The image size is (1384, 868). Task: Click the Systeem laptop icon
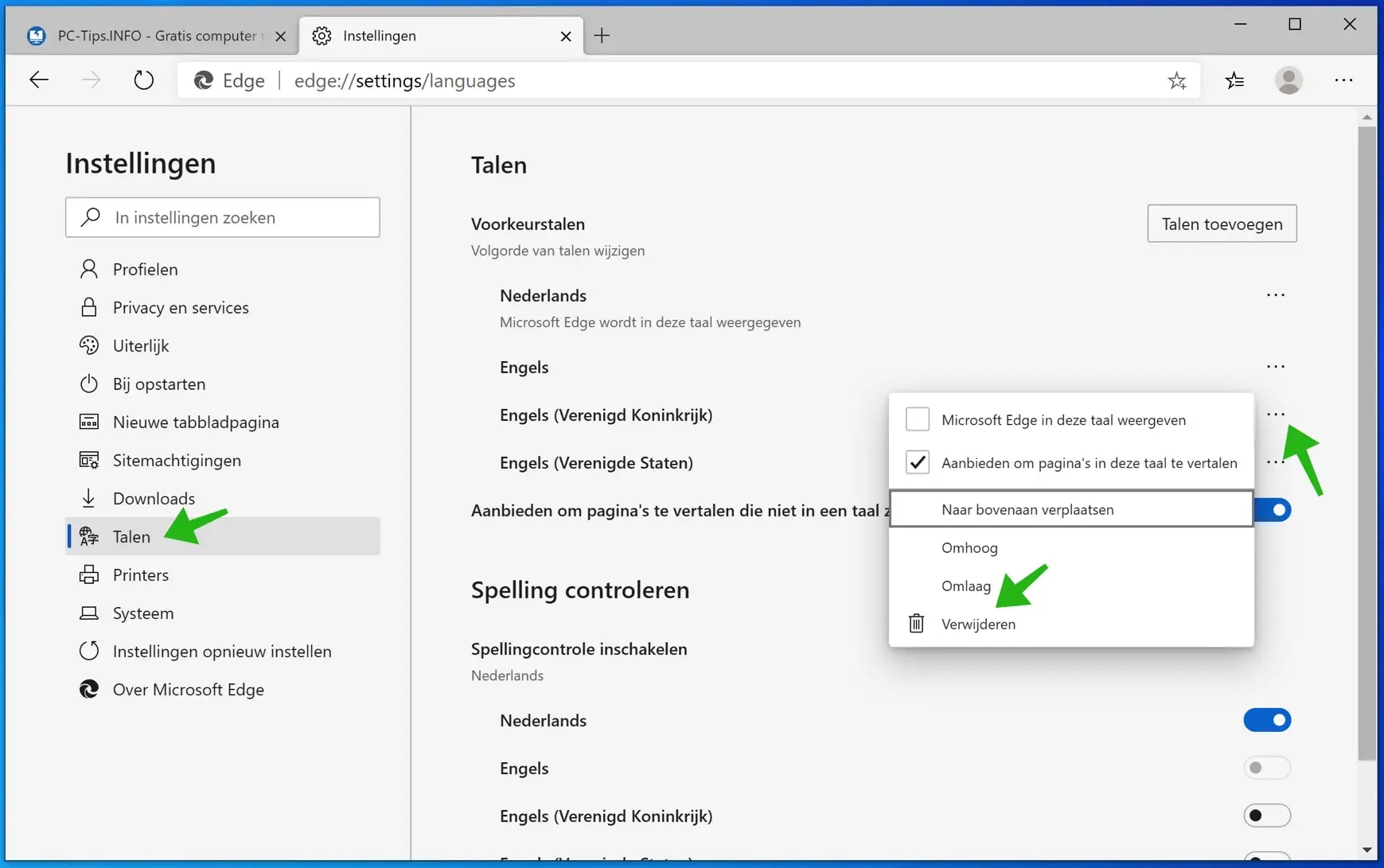pyautogui.click(x=89, y=613)
